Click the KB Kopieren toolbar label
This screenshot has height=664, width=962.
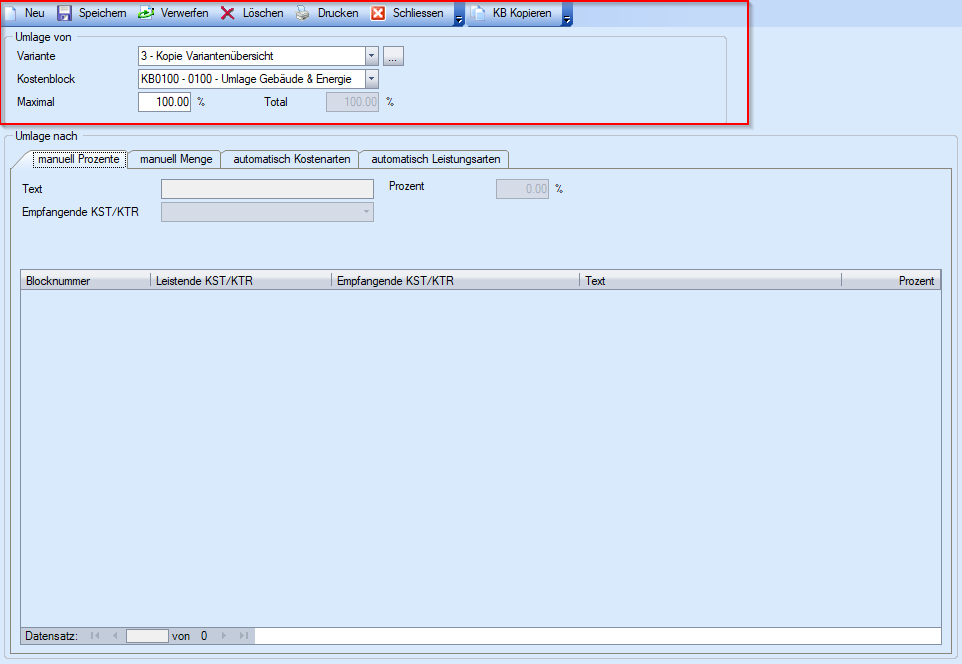pos(521,13)
